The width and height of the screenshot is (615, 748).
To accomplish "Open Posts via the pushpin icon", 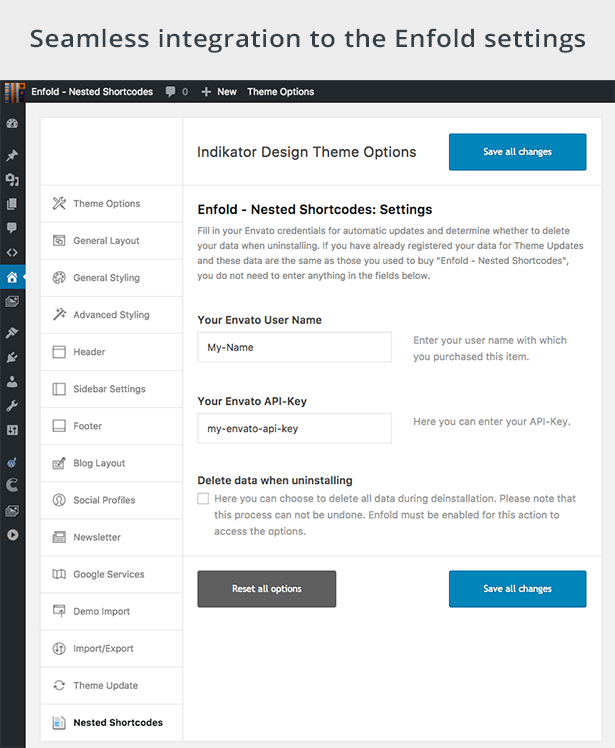I will (x=12, y=155).
